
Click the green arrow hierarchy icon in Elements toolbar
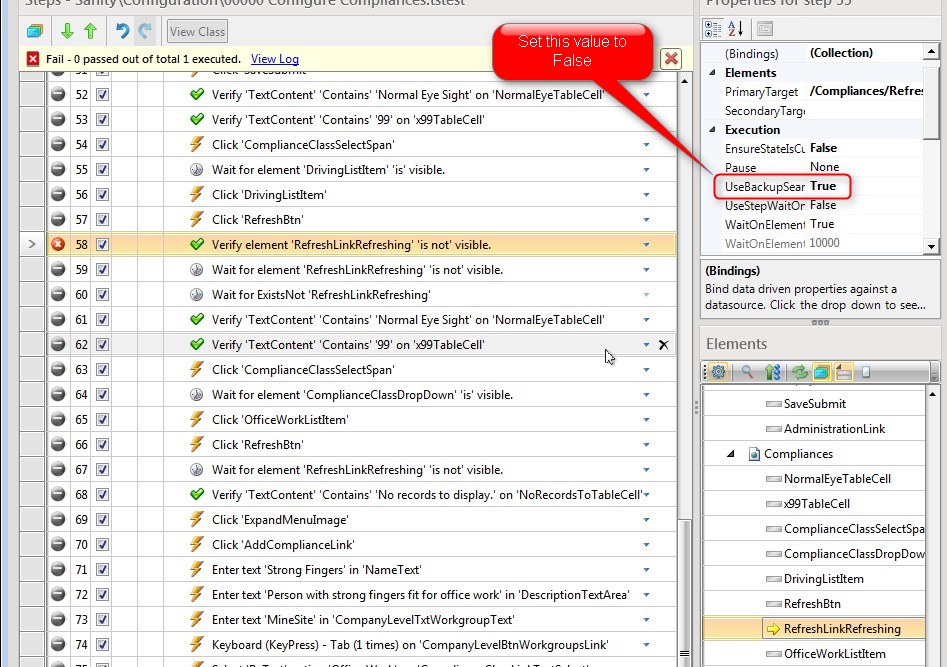tap(772, 372)
